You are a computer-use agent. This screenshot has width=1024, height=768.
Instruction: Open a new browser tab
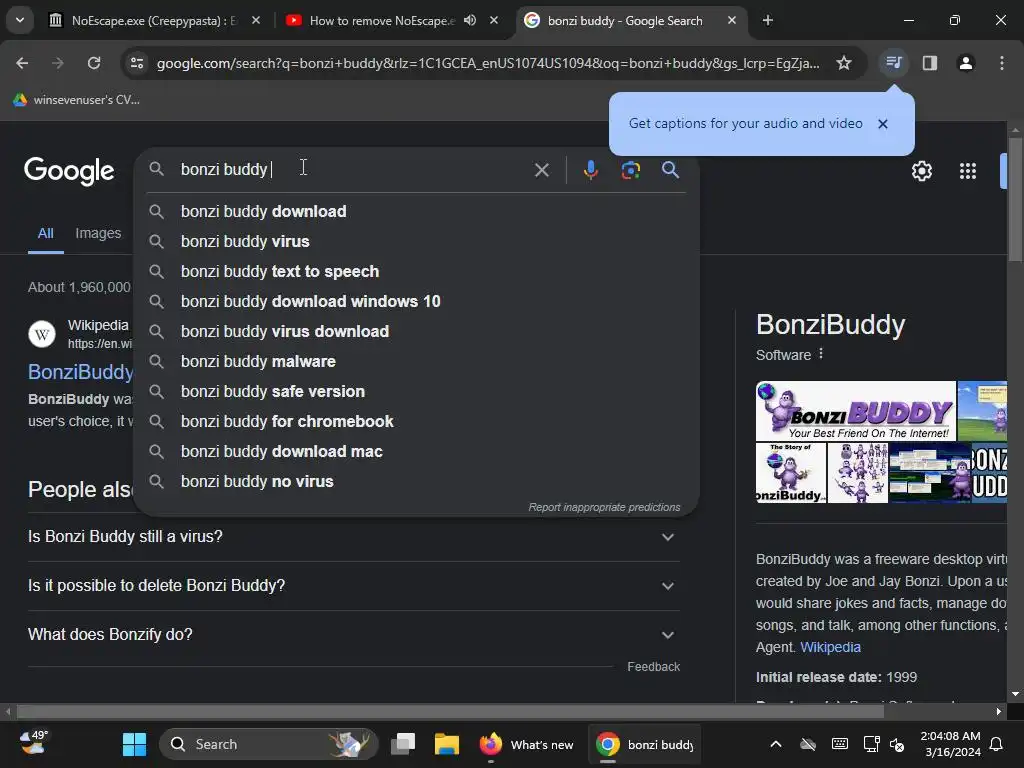click(x=768, y=20)
